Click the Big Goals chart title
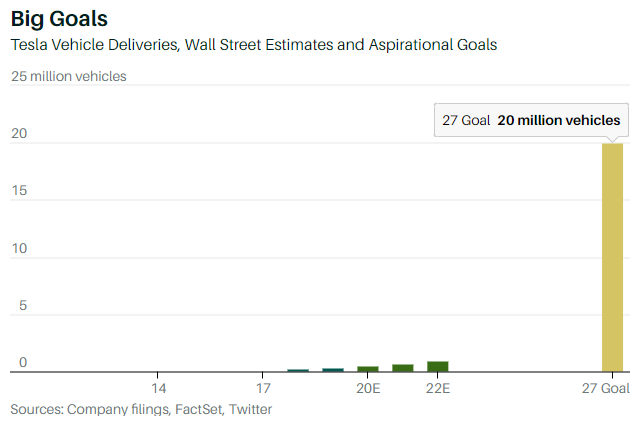 [x=59, y=19]
